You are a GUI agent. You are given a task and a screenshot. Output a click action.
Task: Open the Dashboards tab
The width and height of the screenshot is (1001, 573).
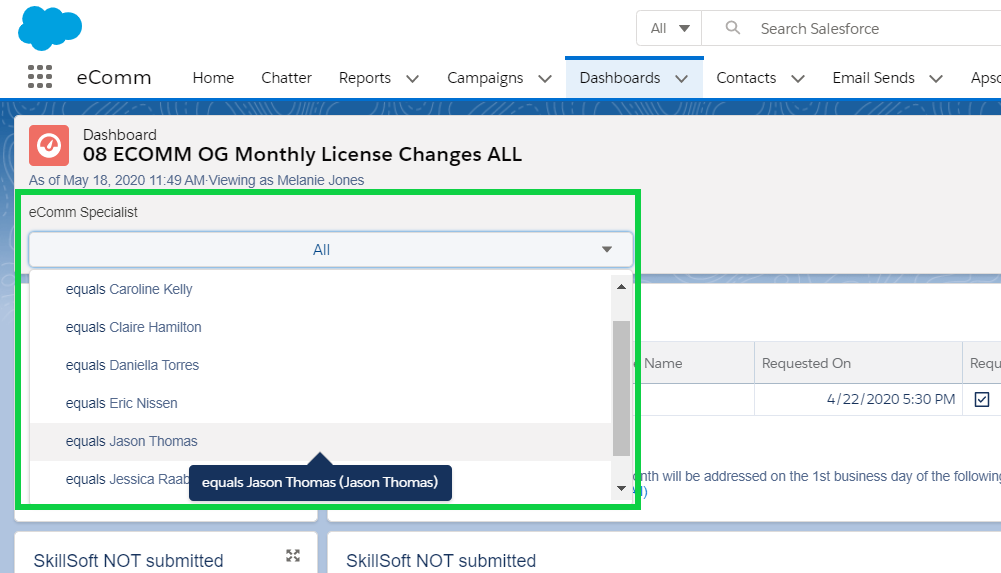620,78
